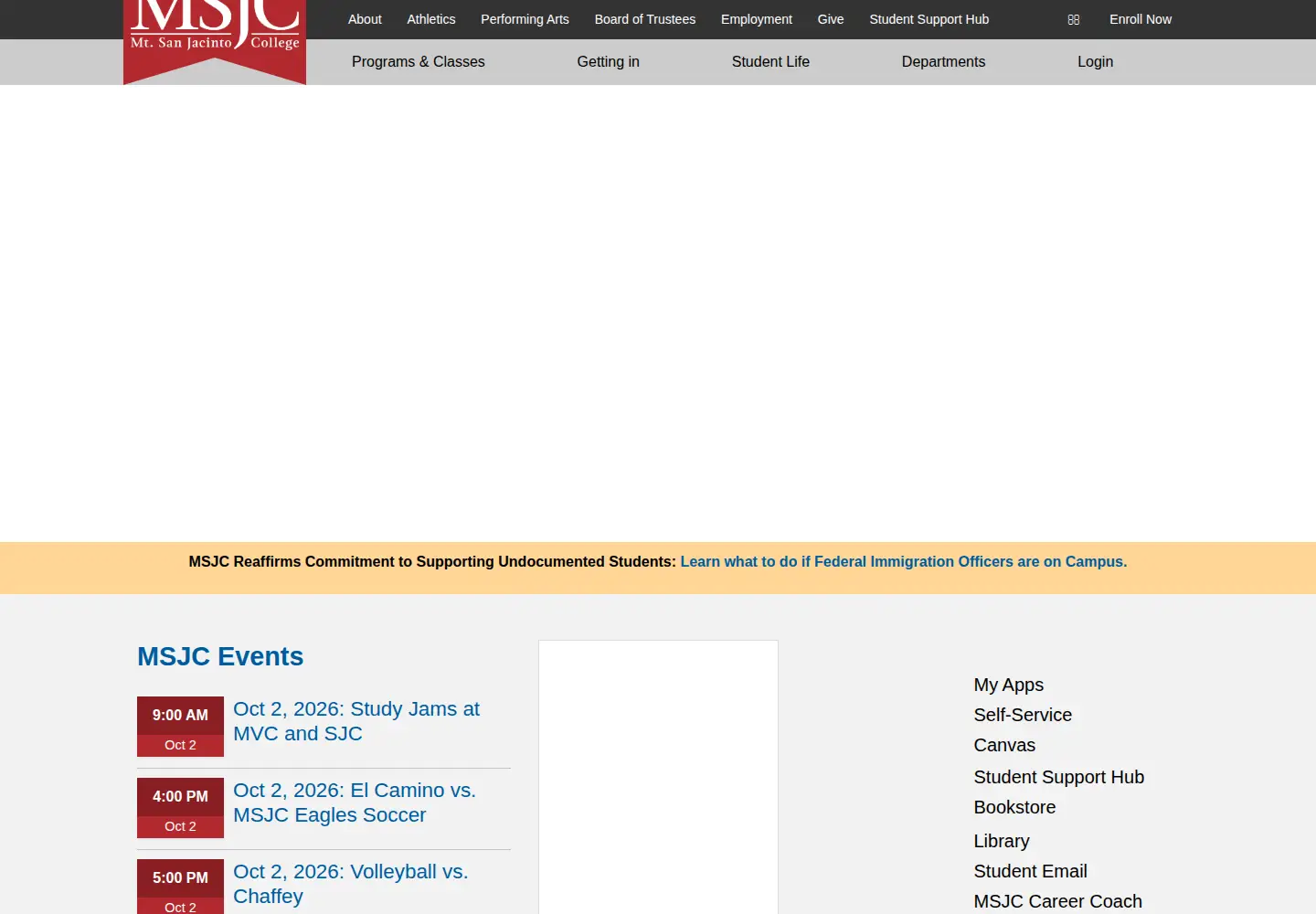Open the My Apps quick link
The image size is (1316, 914).
coord(1009,685)
